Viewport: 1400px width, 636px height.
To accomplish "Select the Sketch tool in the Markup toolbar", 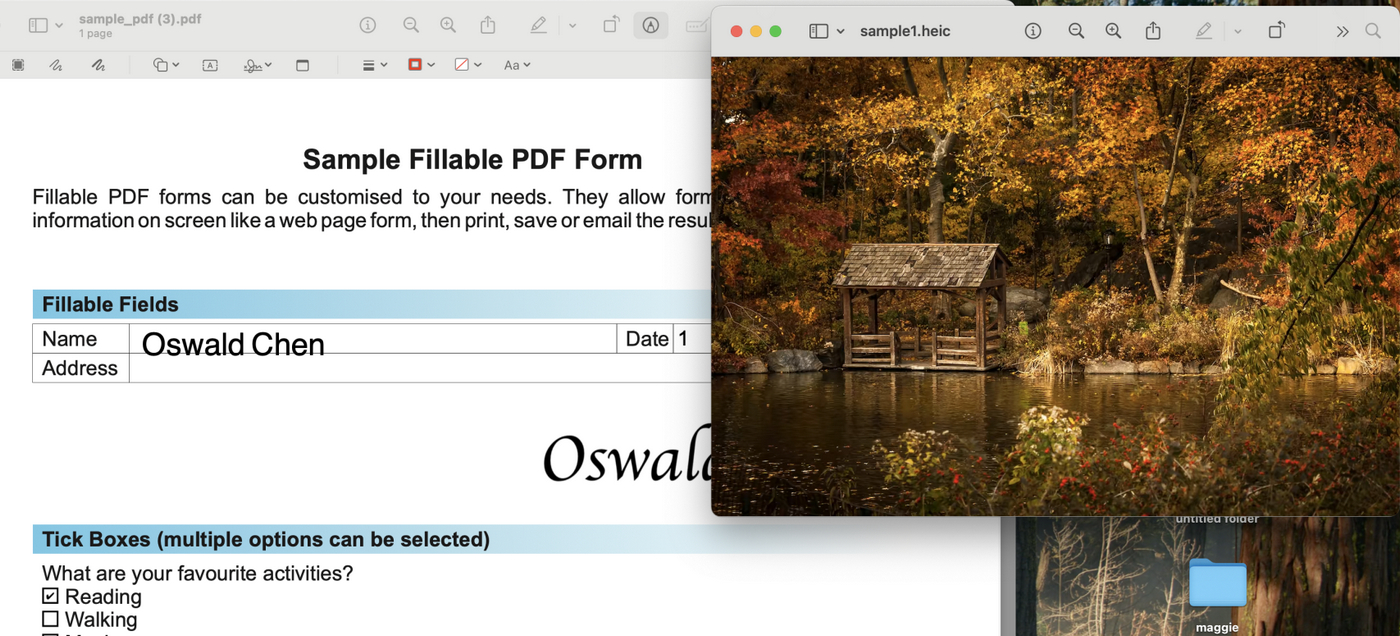I will click(x=55, y=64).
